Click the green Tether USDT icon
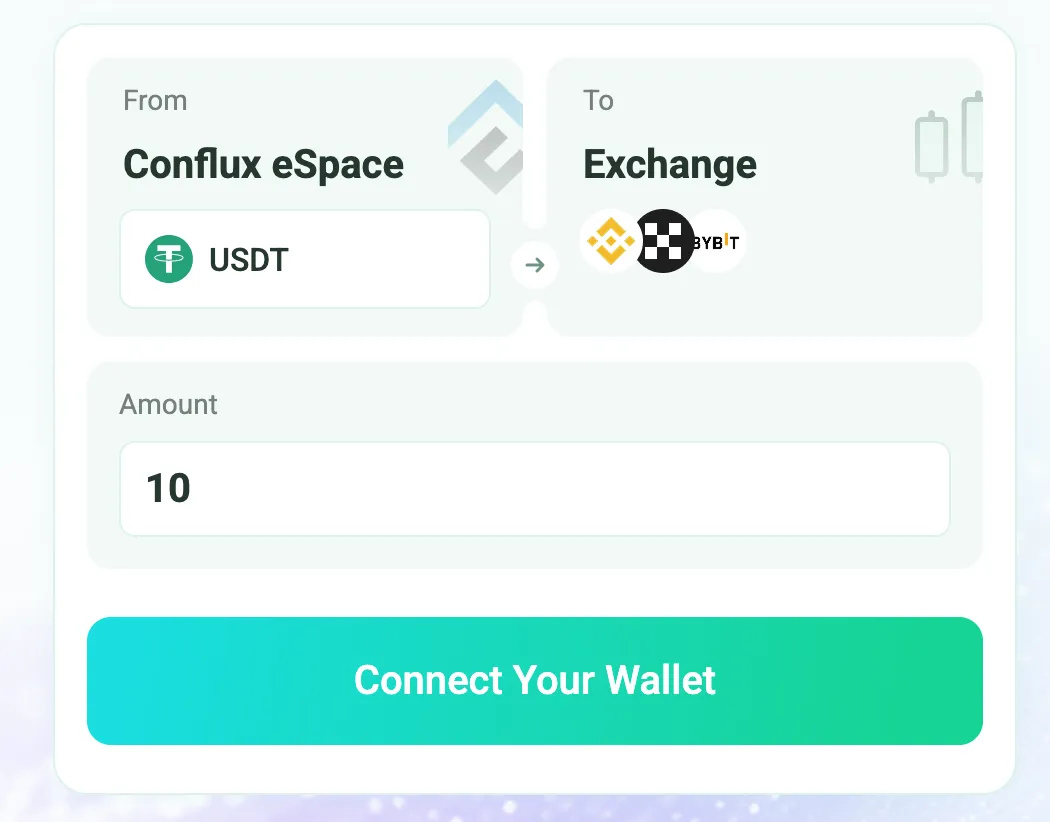The image size is (1050, 822). tap(169, 259)
